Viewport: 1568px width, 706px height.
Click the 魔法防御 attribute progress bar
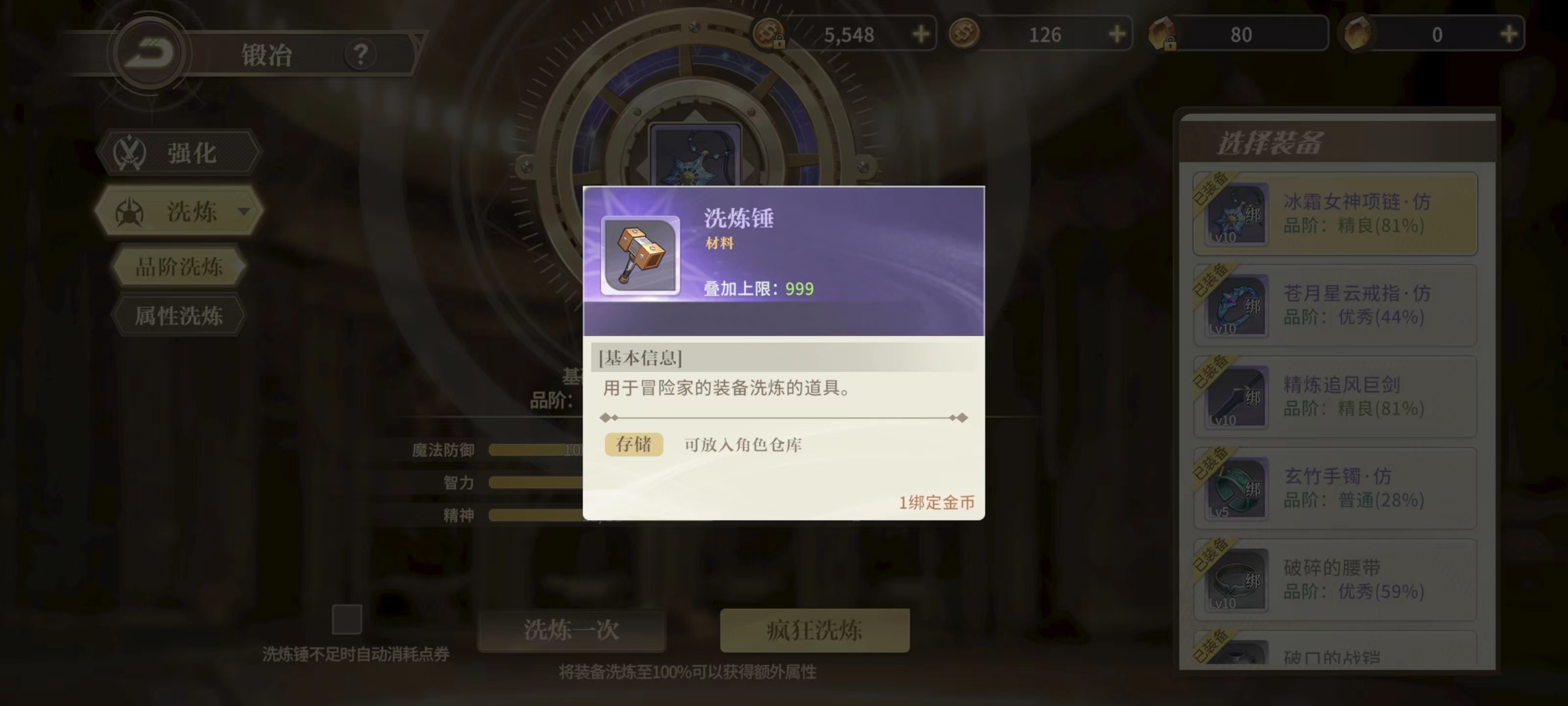coord(536,450)
